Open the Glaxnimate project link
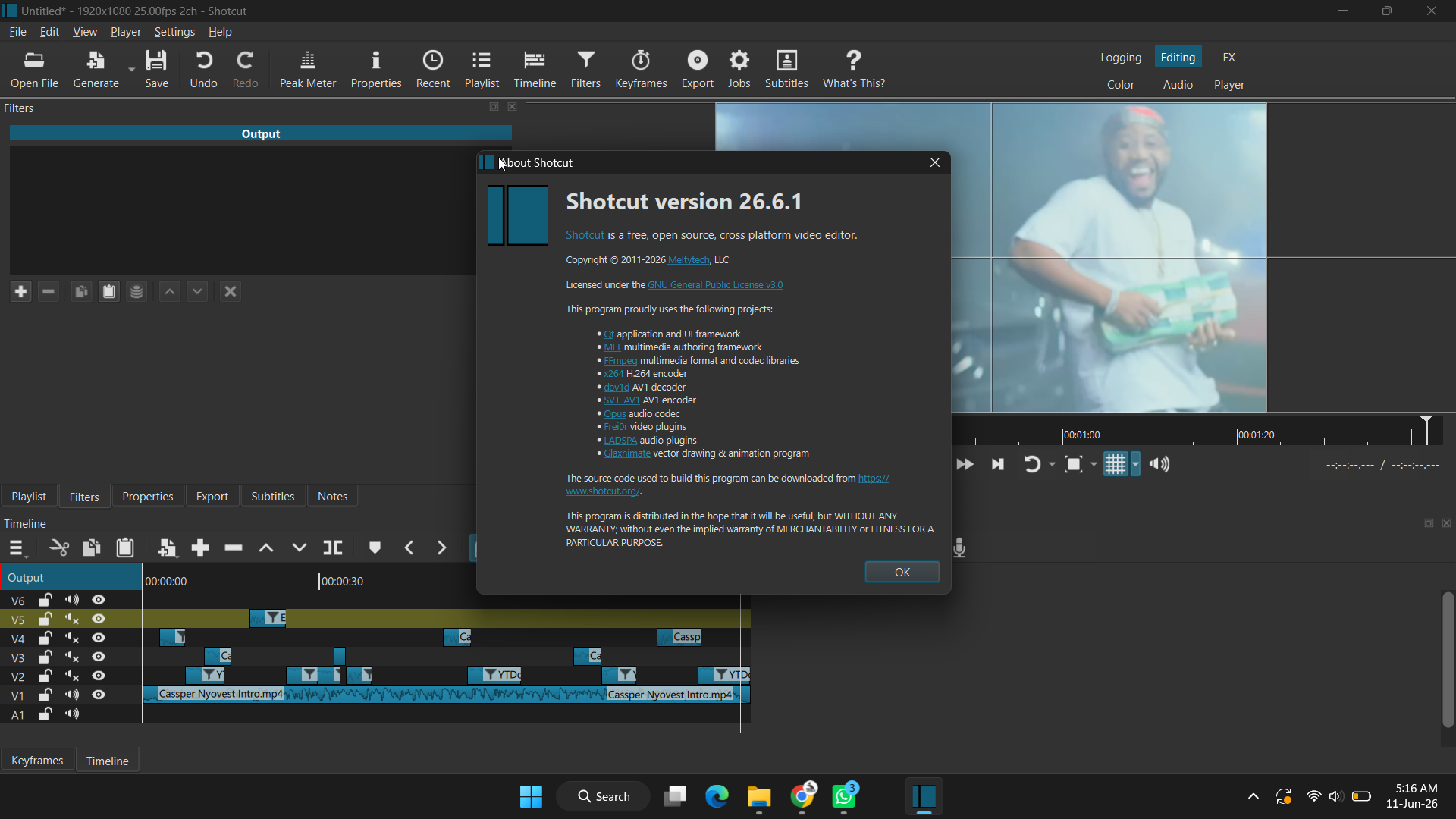 click(627, 453)
